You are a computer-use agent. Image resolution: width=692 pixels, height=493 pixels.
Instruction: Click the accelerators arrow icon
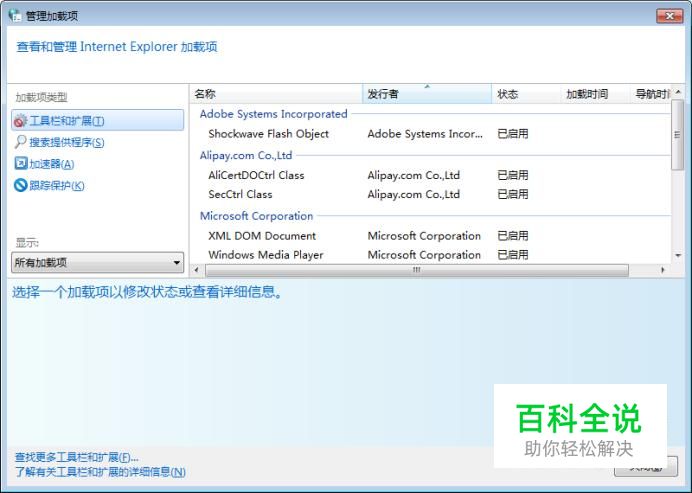[20, 163]
